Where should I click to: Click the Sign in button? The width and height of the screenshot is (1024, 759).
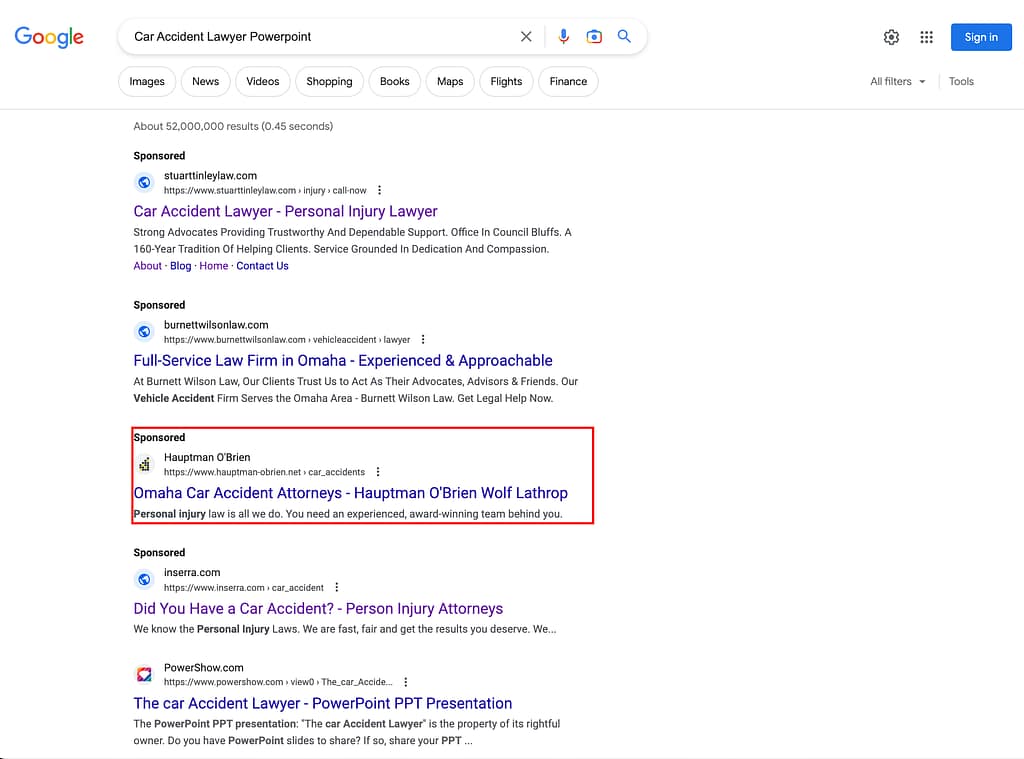981,37
